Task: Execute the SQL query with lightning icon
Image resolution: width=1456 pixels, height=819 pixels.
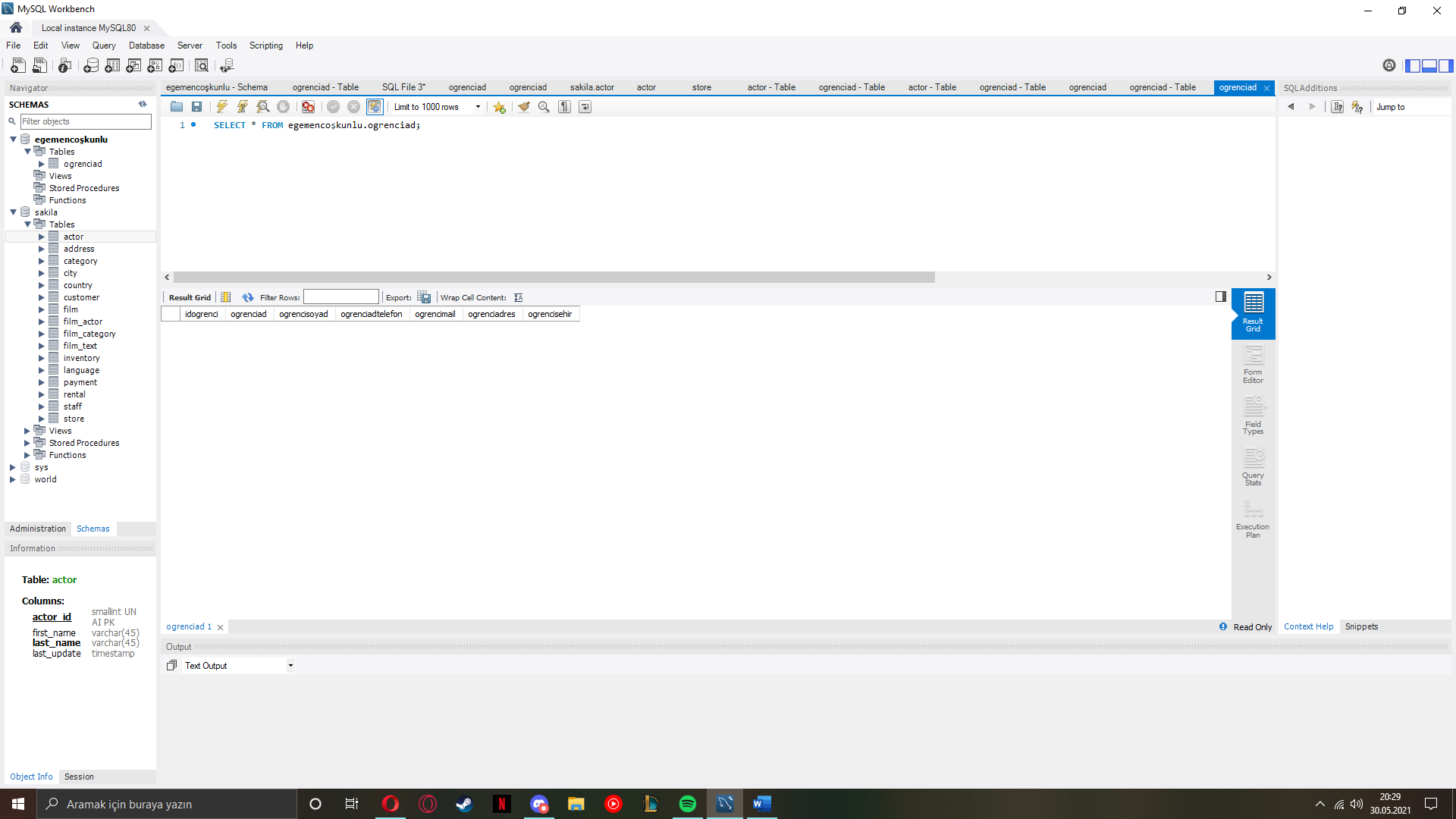Action: 221,107
